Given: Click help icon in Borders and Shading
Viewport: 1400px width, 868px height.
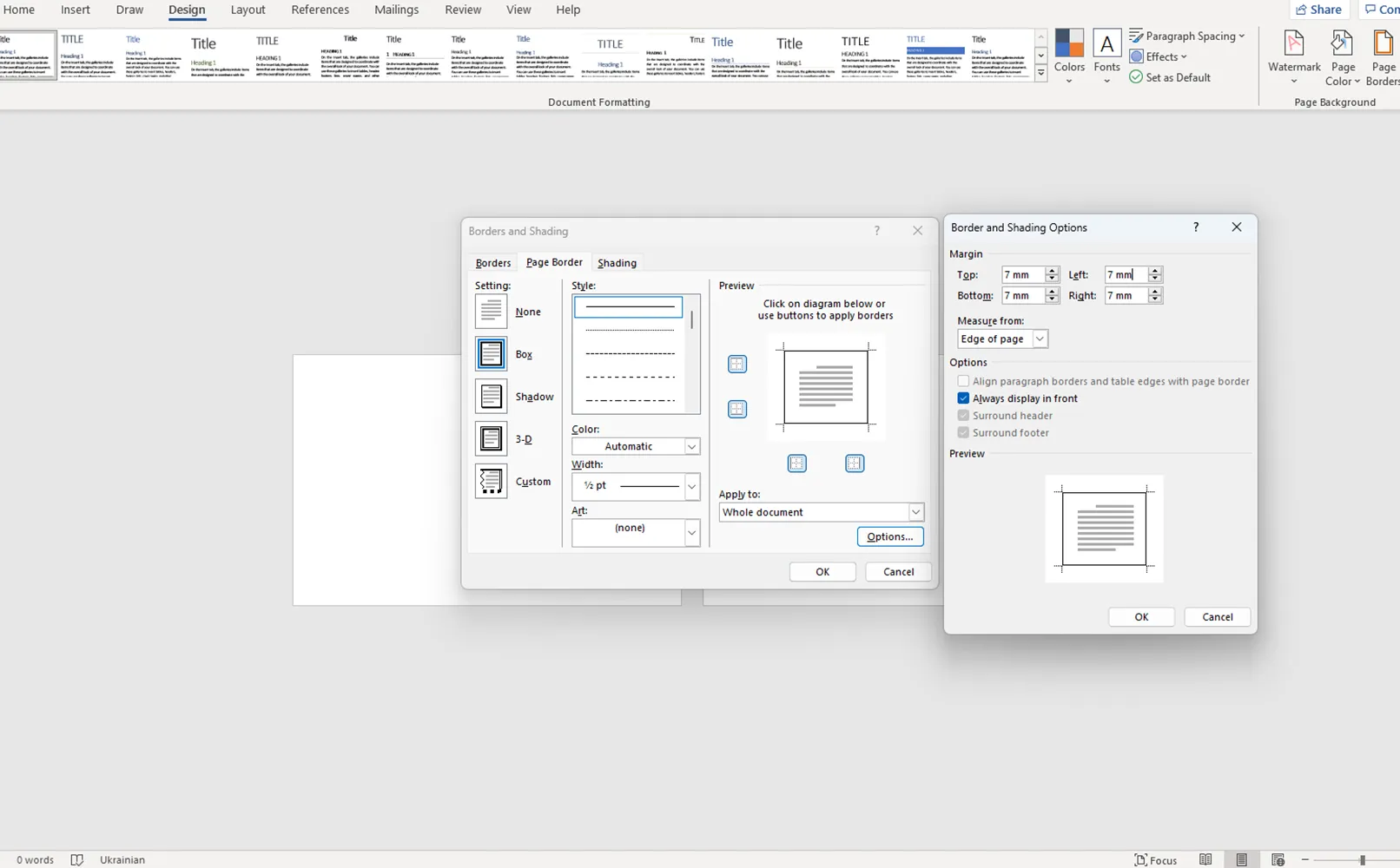Looking at the screenshot, I should tap(877, 231).
